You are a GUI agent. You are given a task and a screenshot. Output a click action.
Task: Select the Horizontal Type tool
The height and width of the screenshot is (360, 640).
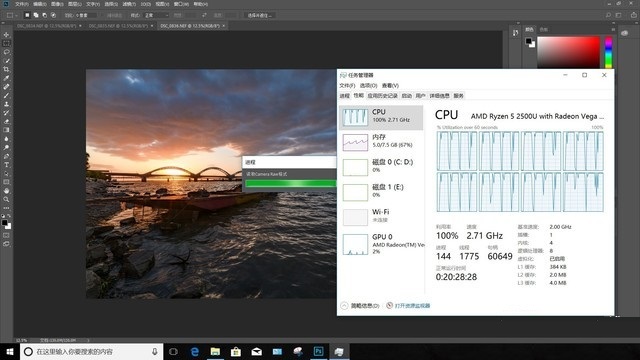tap(6, 165)
